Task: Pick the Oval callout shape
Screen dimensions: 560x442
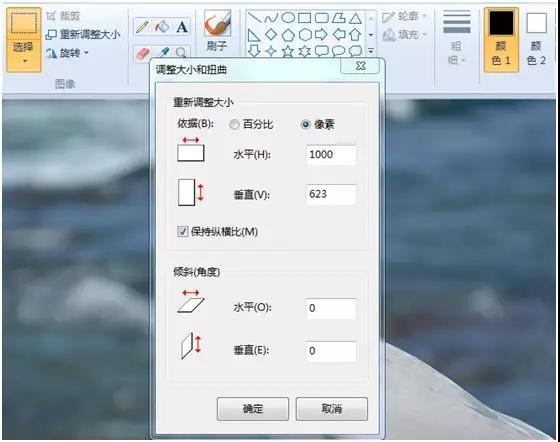Action: (339, 51)
